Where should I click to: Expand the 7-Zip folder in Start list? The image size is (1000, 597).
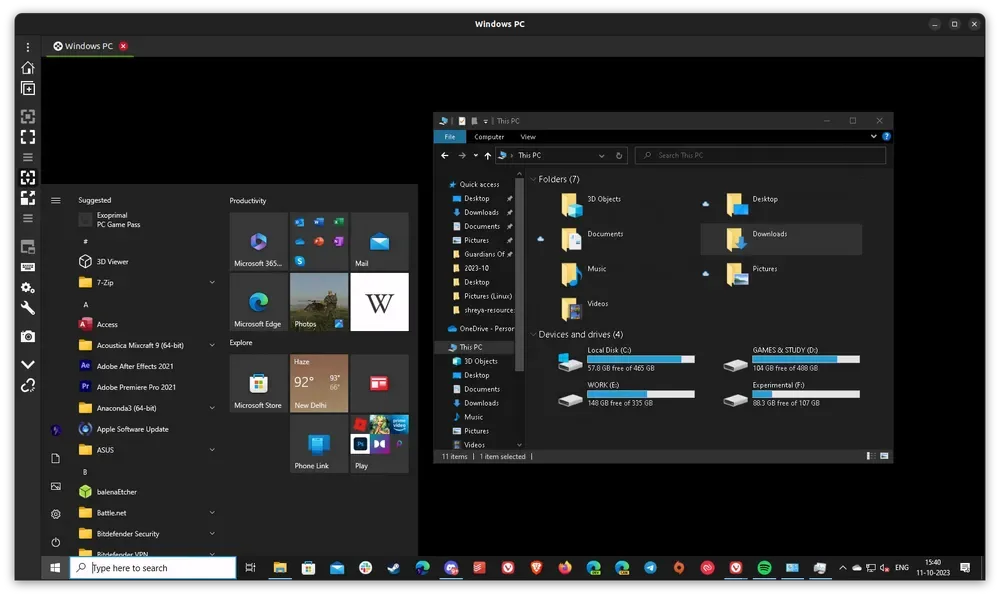coord(212,282)
